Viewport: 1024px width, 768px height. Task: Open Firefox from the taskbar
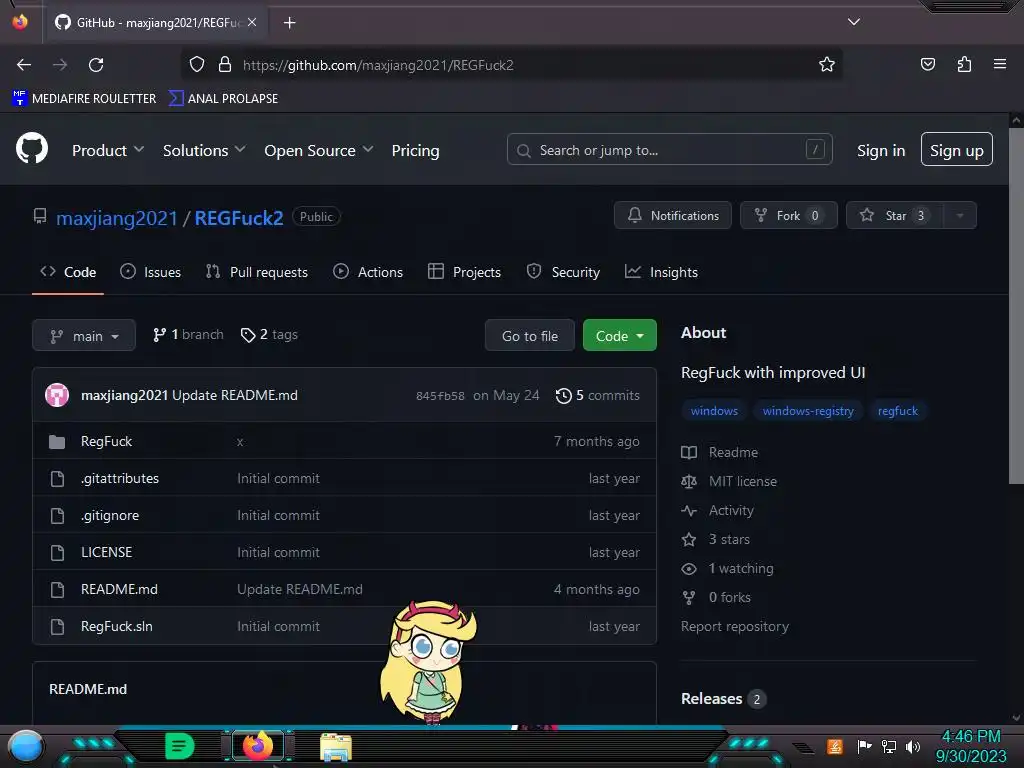(x=257, y=745)
